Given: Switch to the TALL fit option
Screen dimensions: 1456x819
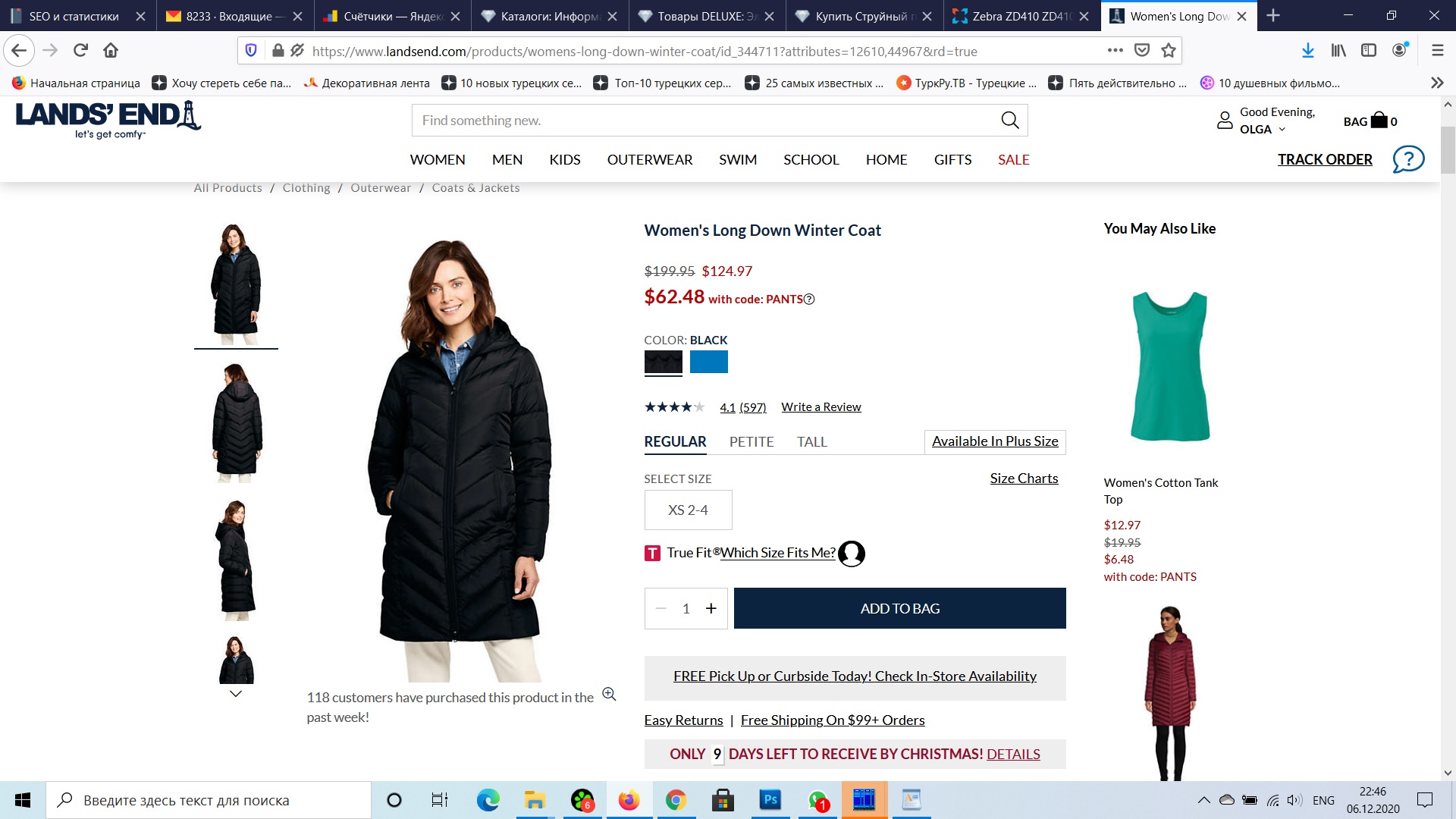Looking at the screenshot, I should [x=811, y=442].
